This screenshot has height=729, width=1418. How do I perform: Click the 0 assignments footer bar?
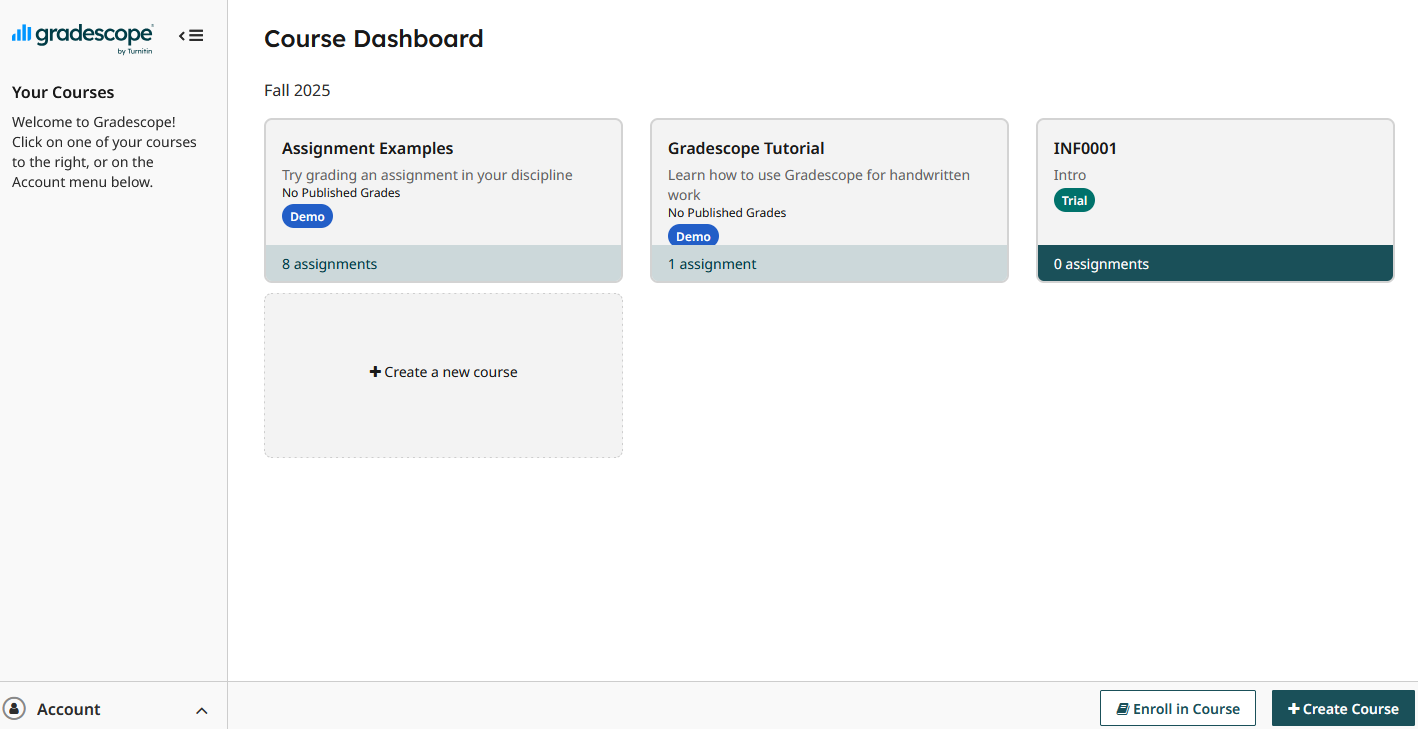coord(1215,264)
